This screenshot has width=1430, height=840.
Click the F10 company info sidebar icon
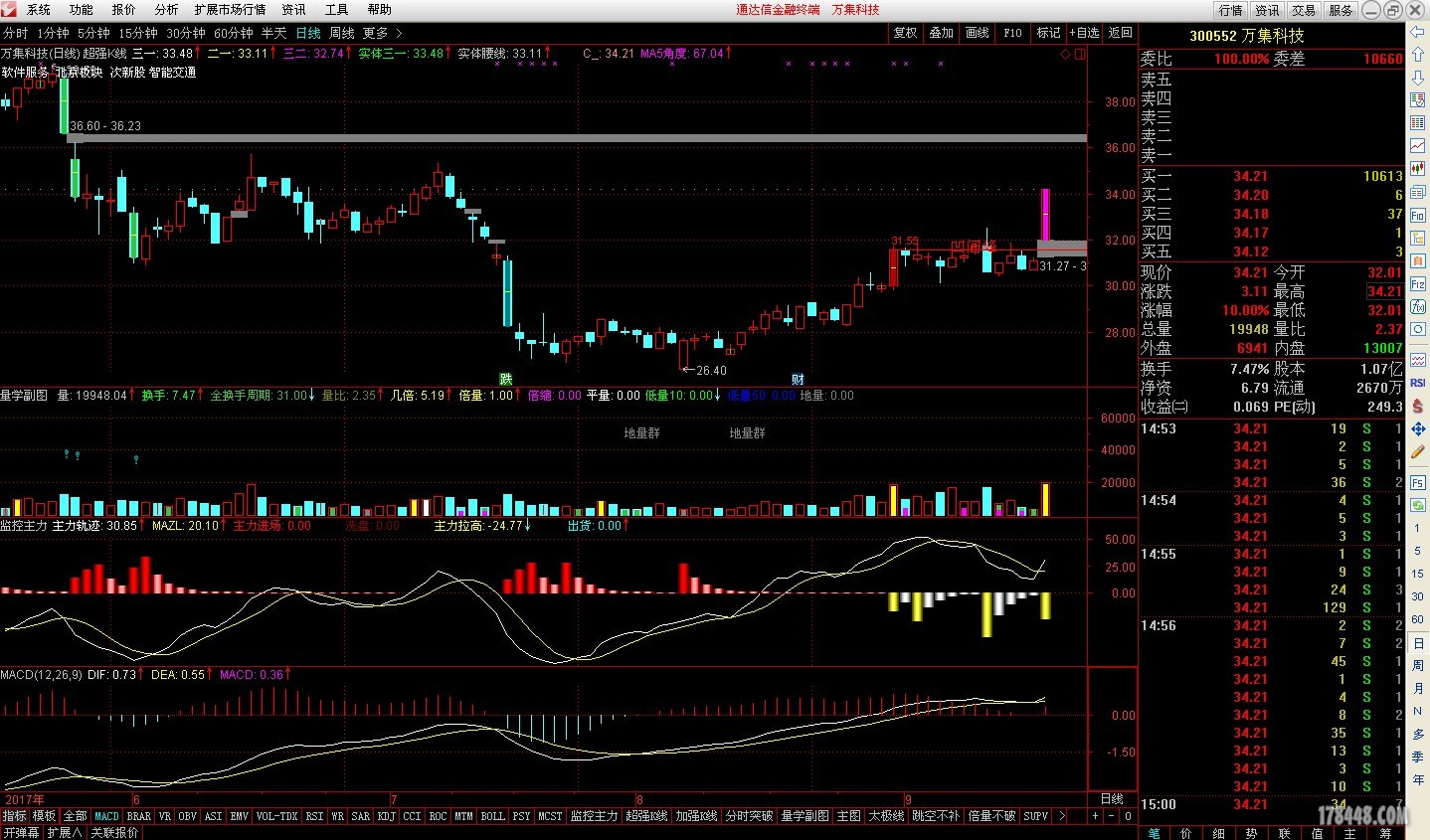[1418, 215]
